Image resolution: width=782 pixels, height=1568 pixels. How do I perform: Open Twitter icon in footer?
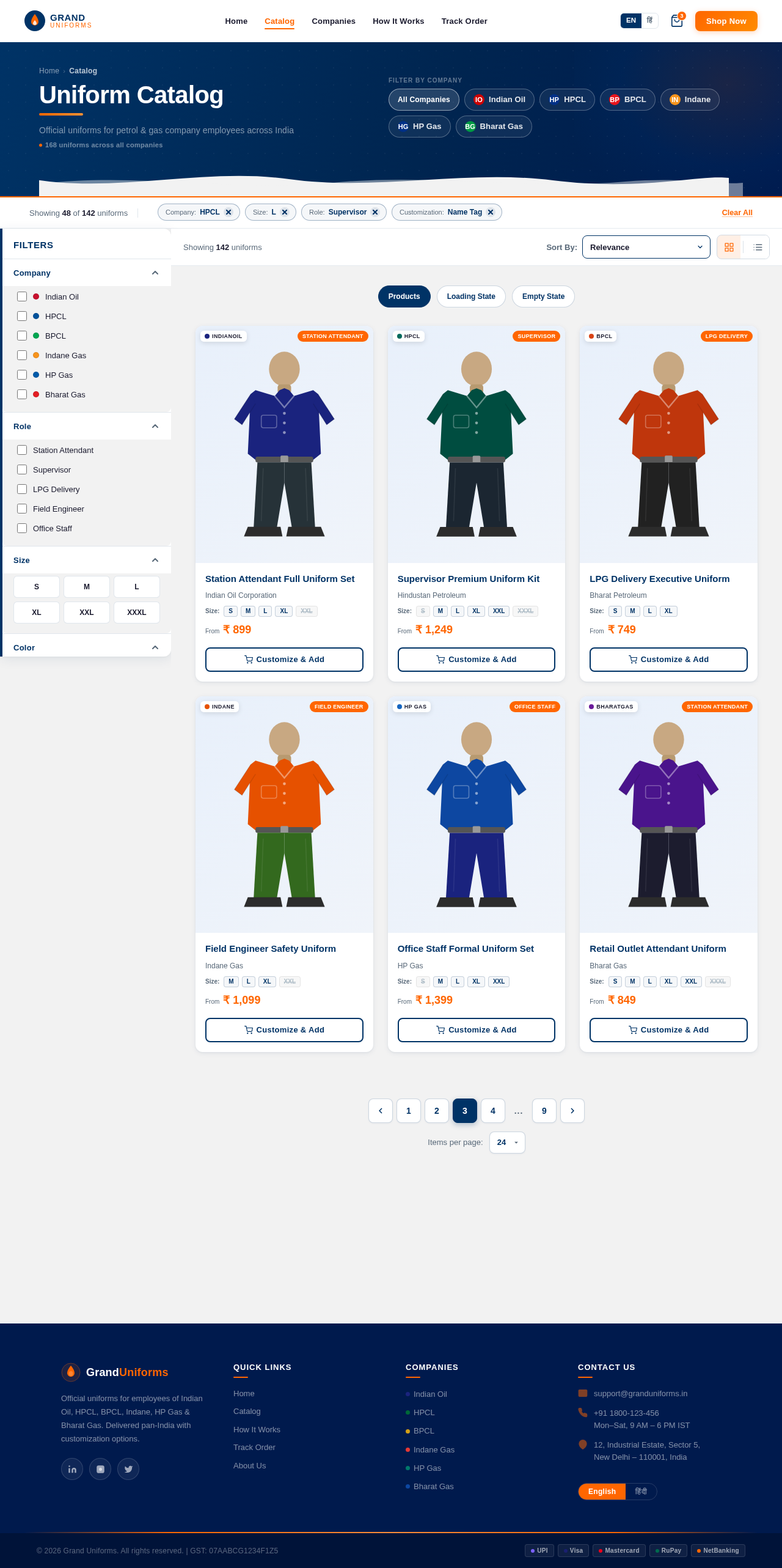128,1469
